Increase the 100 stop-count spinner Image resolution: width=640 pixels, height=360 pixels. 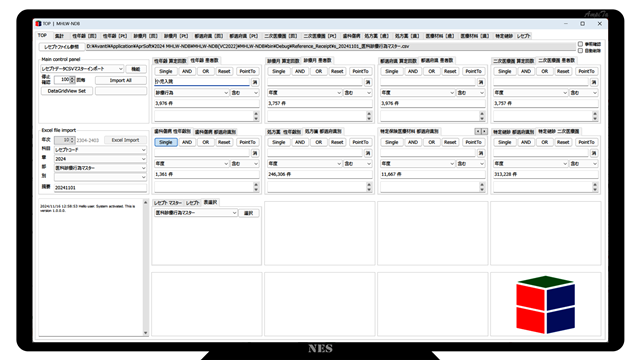(x=72, y=78)
